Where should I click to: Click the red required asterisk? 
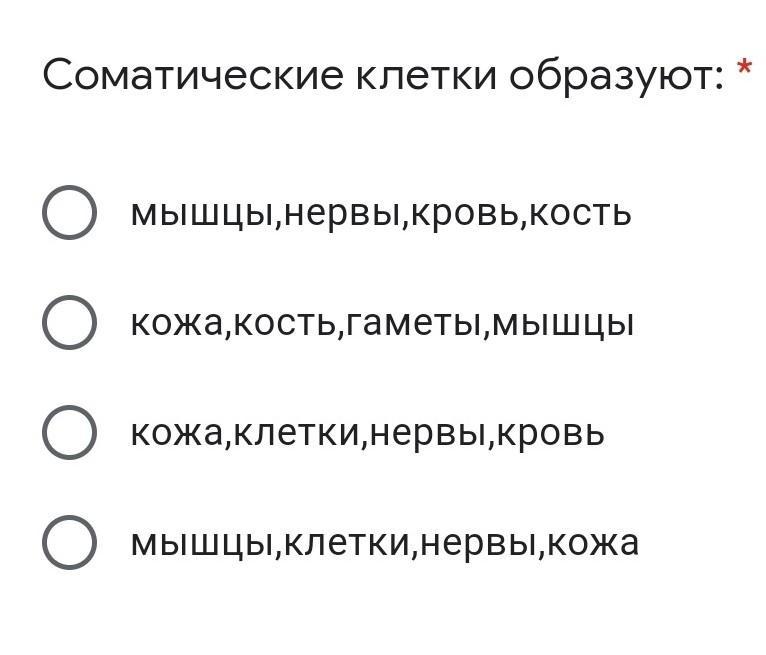[744, 70]
